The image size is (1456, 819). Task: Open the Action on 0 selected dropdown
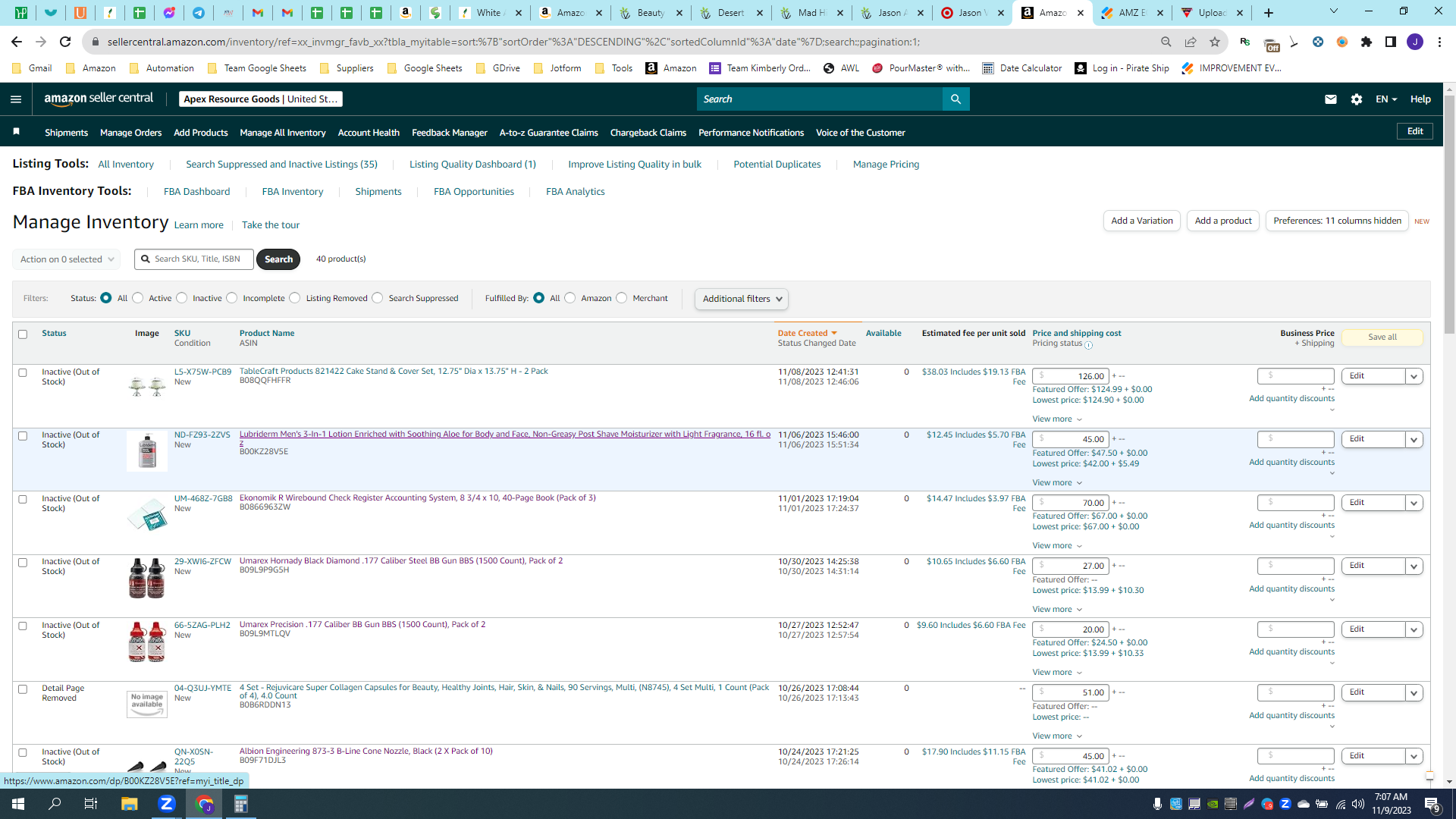click(67, 259)
